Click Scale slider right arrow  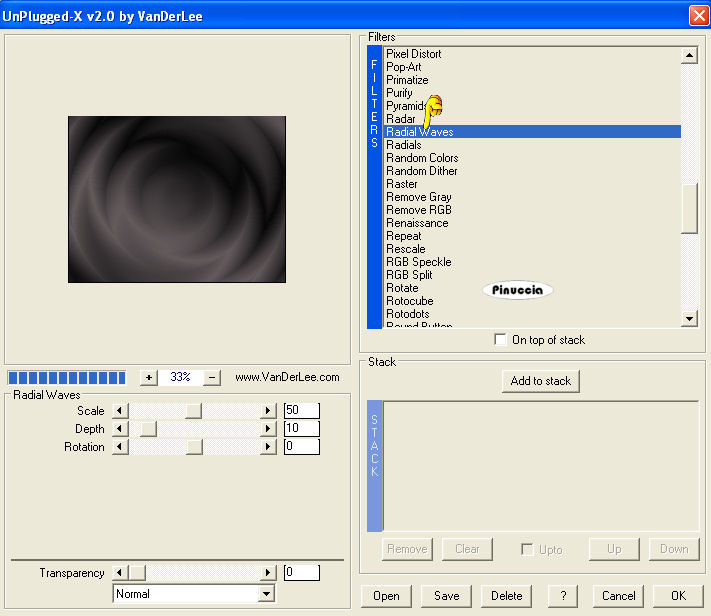(267, 411)
